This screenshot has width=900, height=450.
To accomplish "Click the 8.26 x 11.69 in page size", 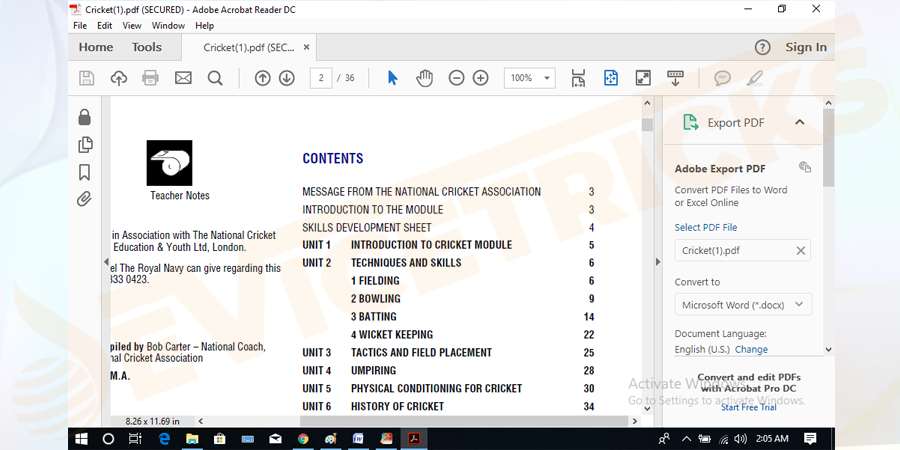I will coord(152,421).
